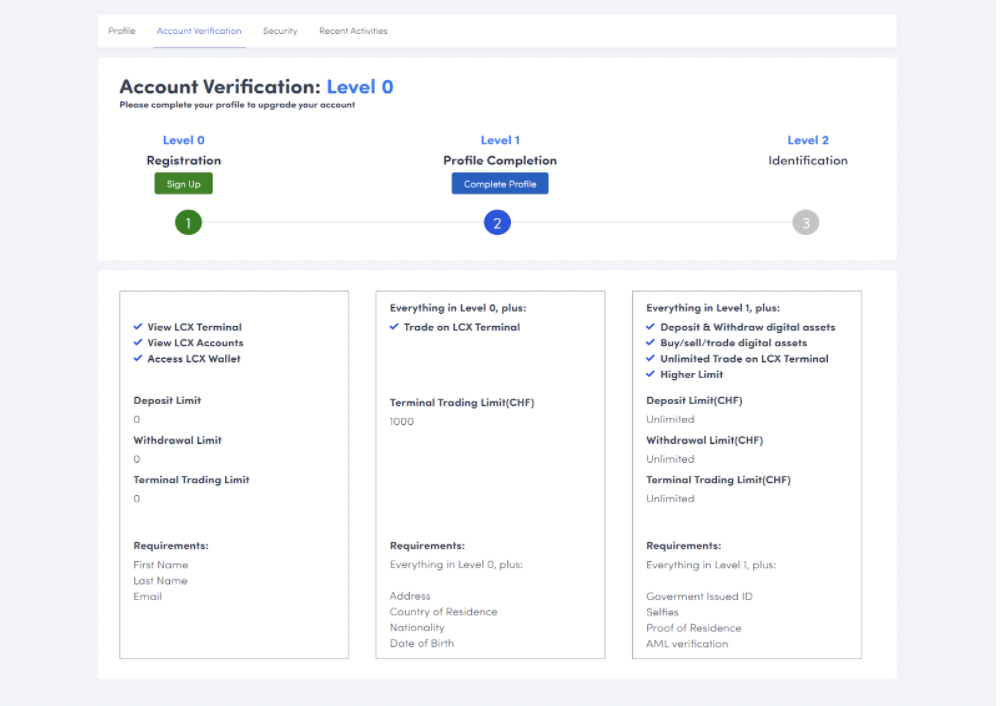The image size is (1002, 706).
Task: Click checkmark beside Higher Limit
Action: click(x=651, y=375)
